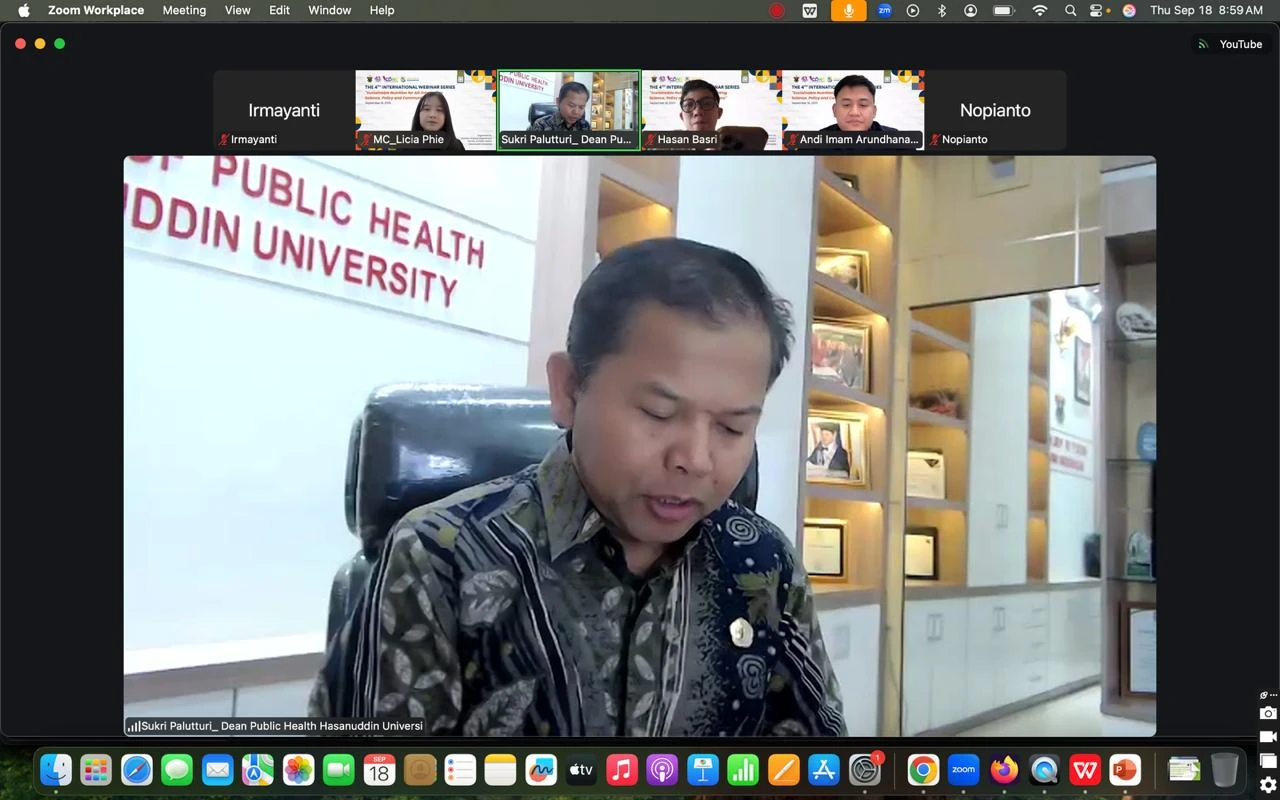Click the orange microphone indicator in menu bar

pyautogui.click(x=849, y=10)
